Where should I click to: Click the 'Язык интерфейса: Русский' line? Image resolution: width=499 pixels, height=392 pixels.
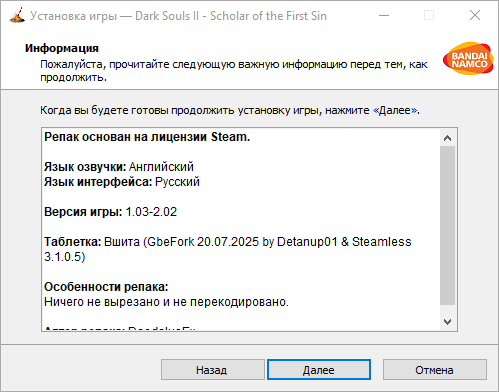122,182
